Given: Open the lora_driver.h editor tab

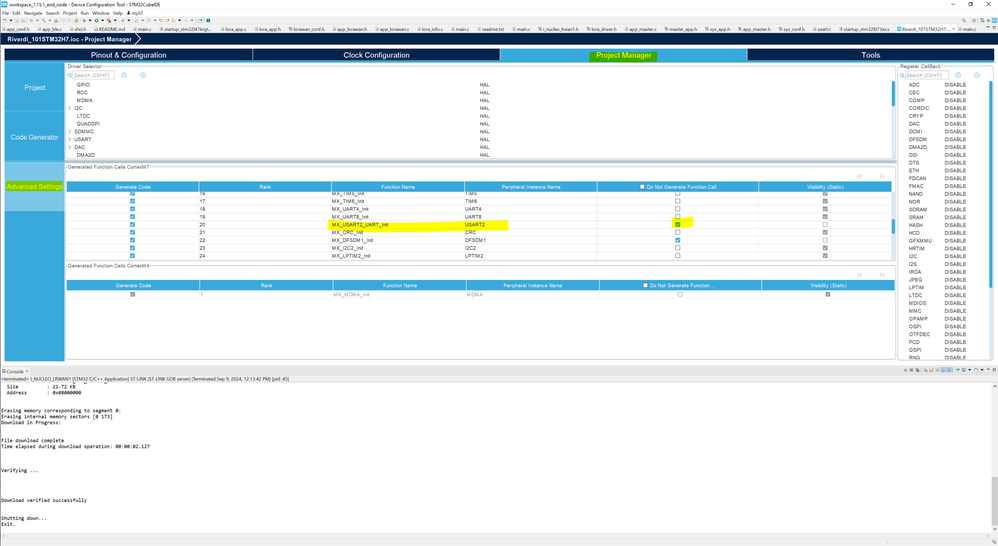Looking at the screenshot, I should [x=601, y=29].
